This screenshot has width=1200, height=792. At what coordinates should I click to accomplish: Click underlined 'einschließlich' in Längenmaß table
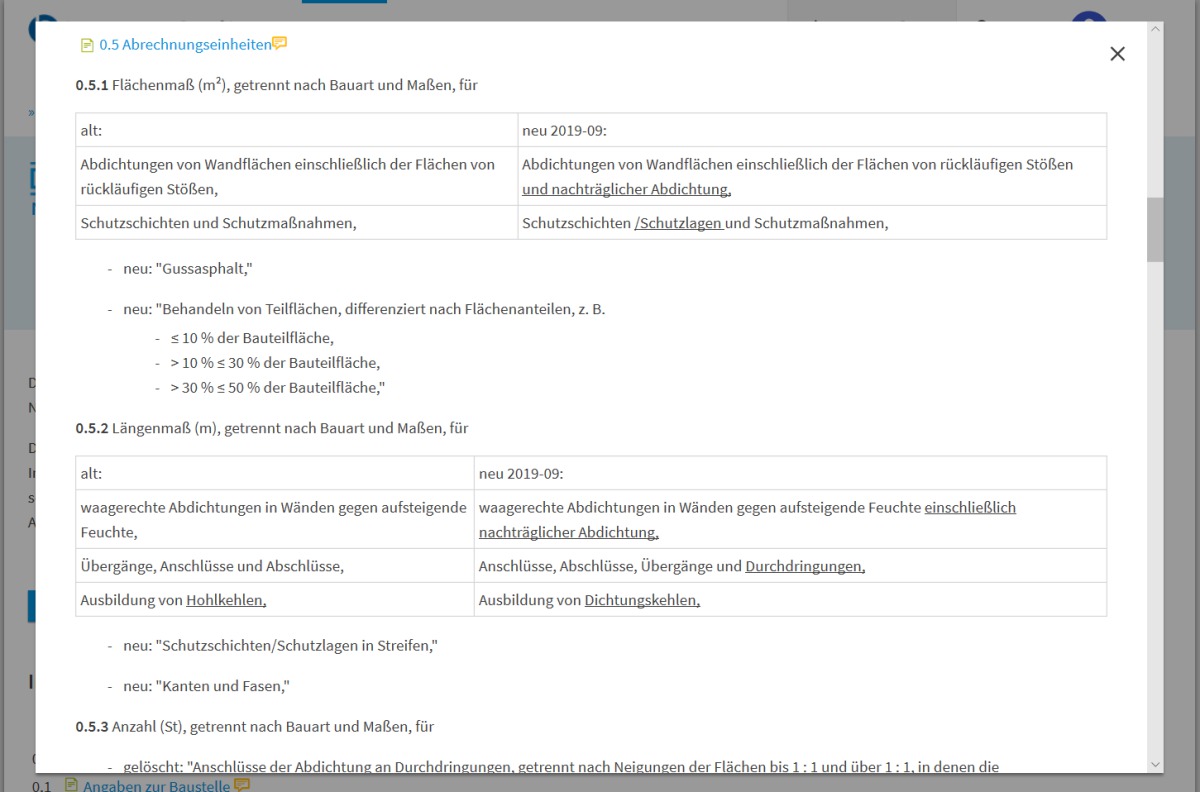[x=970, y=507]
